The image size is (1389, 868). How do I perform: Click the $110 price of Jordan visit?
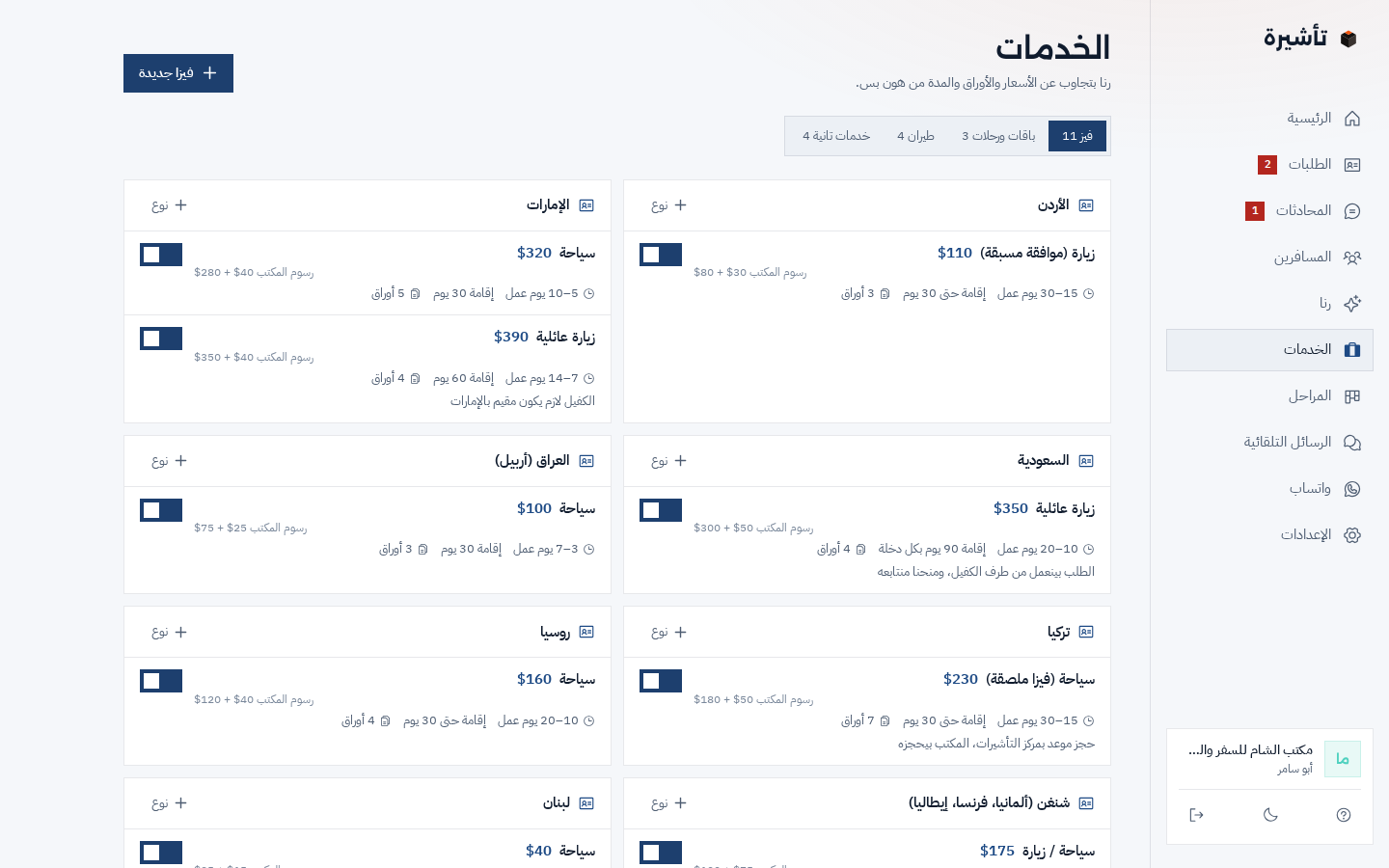click(x=955, y=253)
